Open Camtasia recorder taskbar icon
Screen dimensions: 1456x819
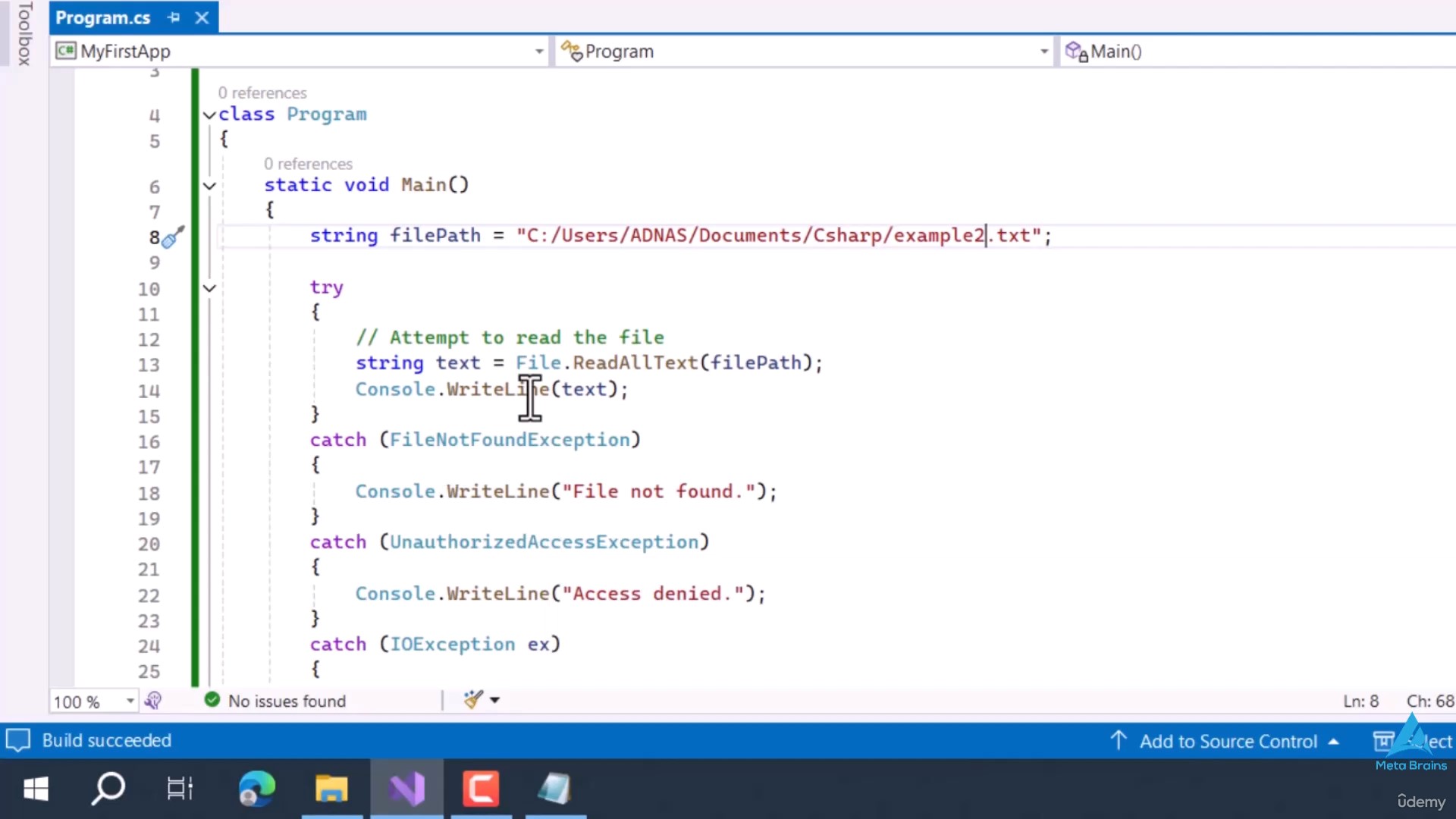pos(482,789)
